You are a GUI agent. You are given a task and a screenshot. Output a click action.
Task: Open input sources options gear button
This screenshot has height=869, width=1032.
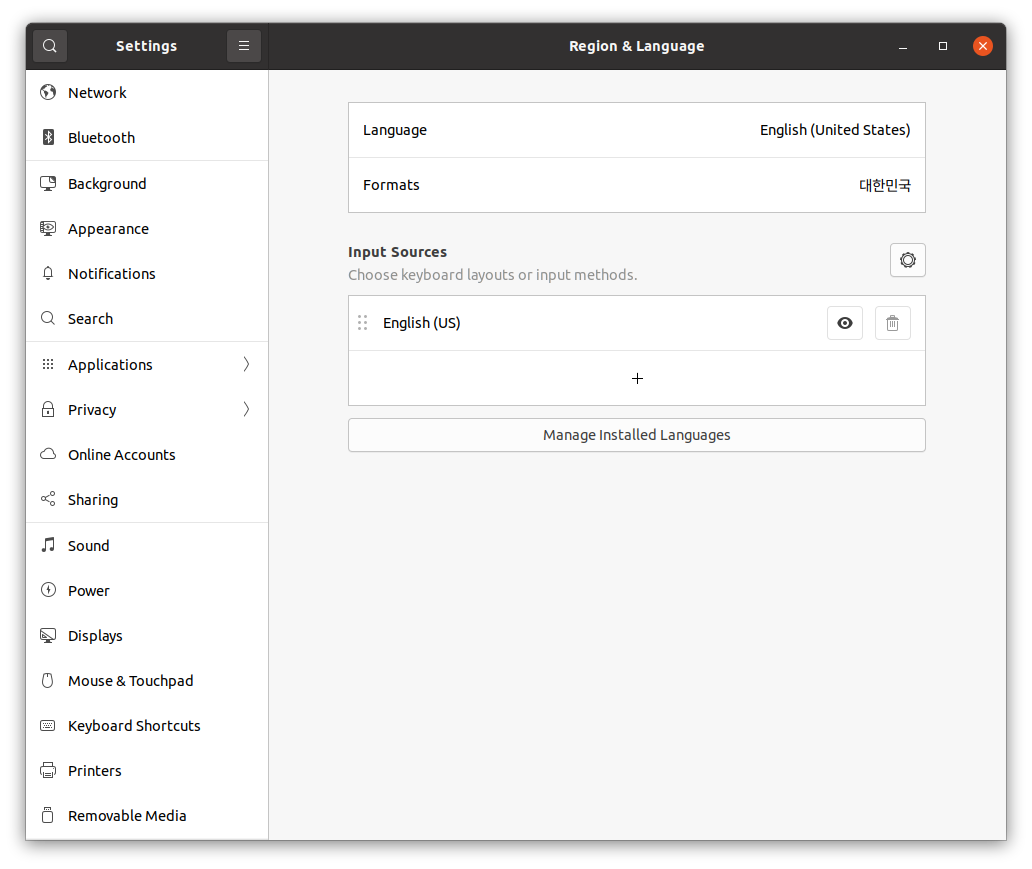[908, 260]
